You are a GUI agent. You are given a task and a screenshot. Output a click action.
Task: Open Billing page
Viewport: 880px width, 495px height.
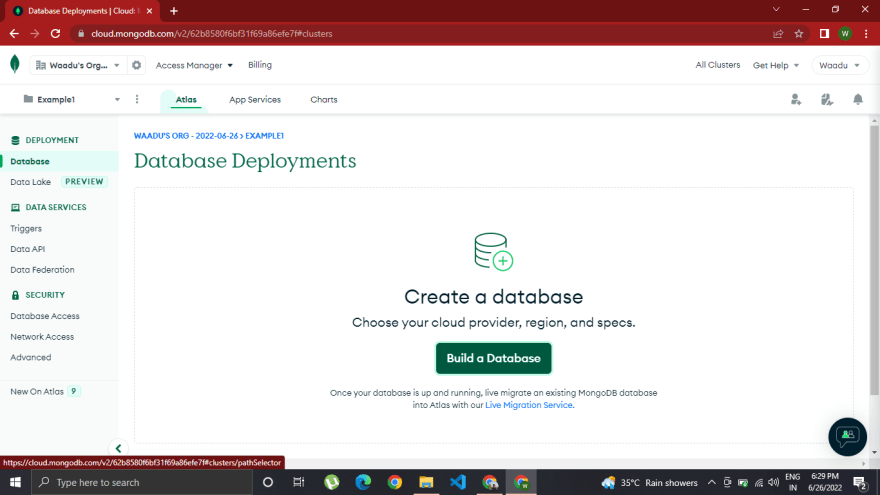(260, 65)
